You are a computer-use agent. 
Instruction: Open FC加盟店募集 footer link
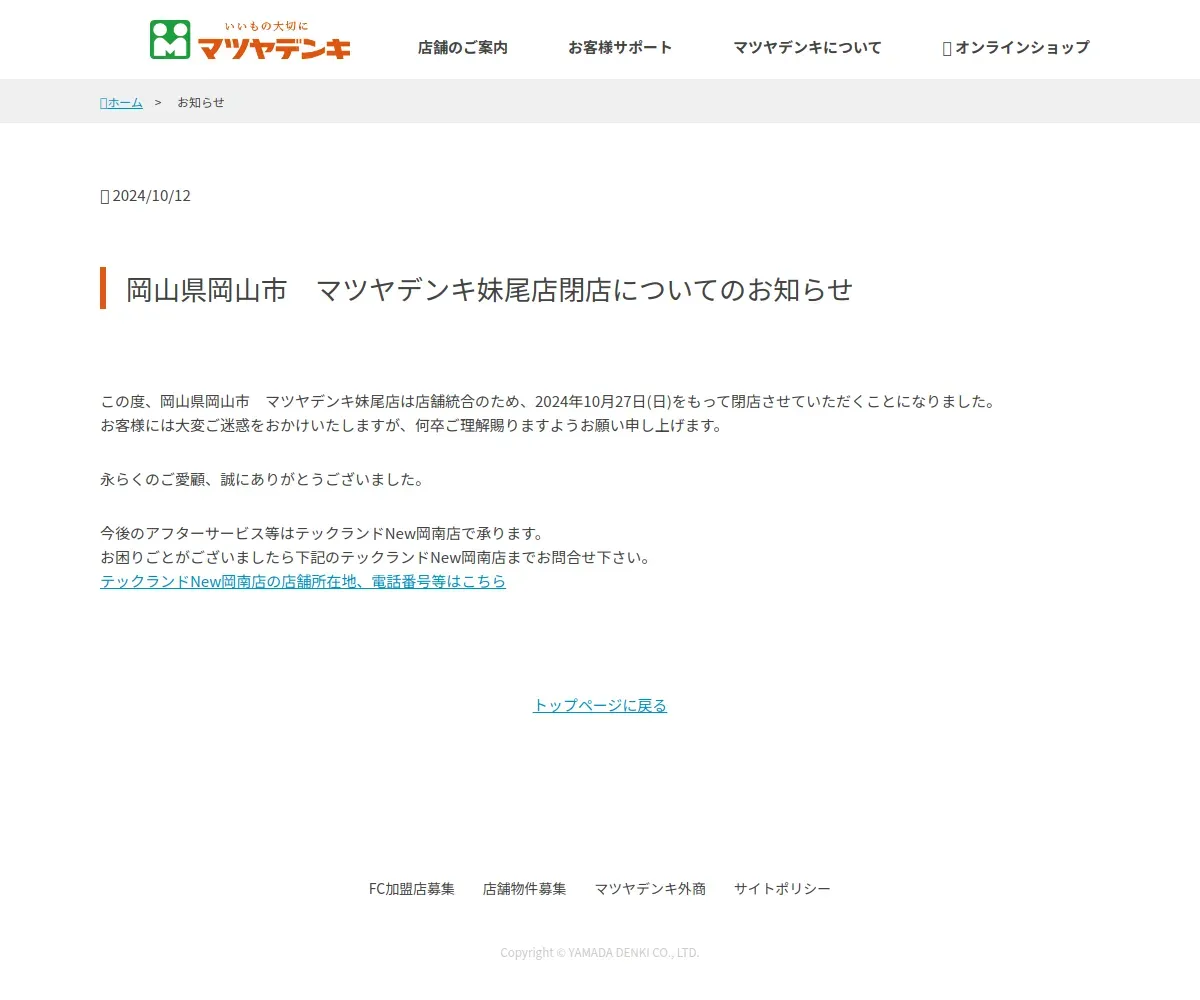(412, 888)
